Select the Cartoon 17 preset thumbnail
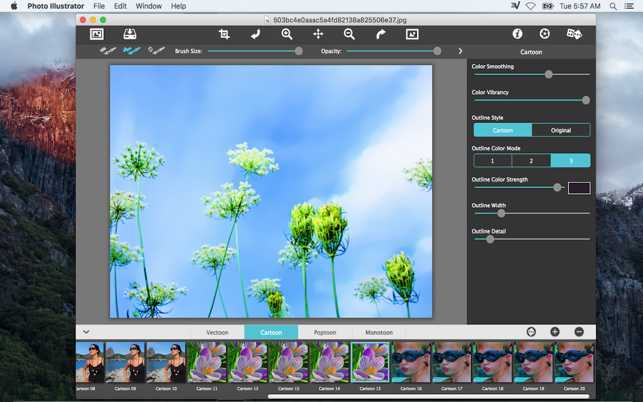Image resolution: width=643 pixels, height=402 pixels. (x=451, y=363)
